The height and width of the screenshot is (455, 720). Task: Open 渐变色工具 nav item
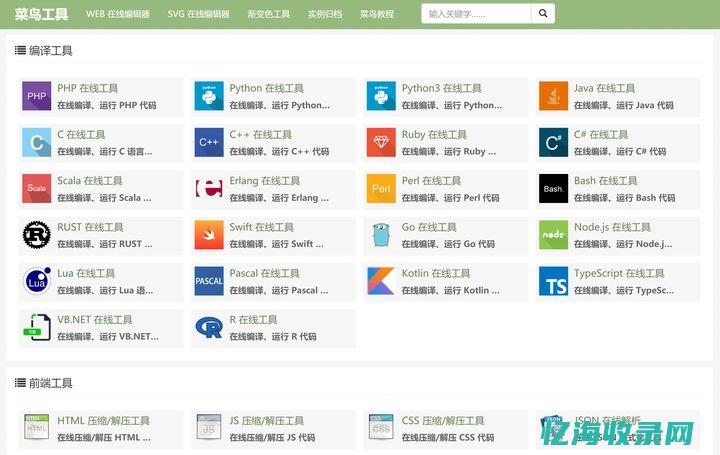269,14
